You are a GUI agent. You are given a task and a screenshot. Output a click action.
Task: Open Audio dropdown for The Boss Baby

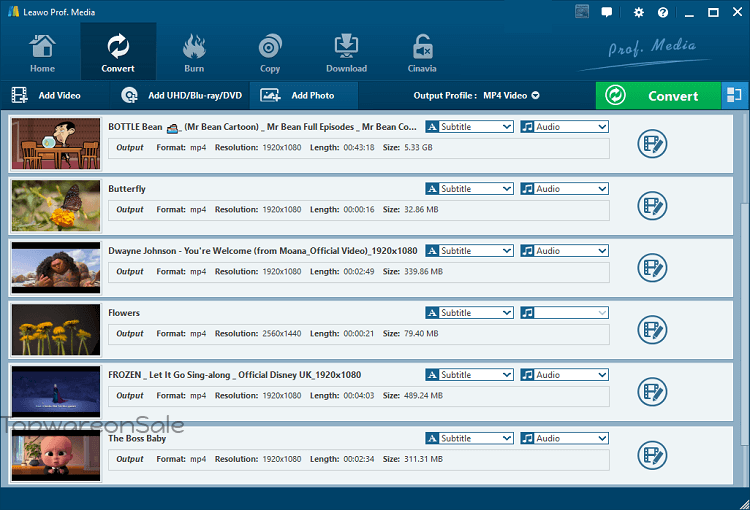tap(564, 438)
